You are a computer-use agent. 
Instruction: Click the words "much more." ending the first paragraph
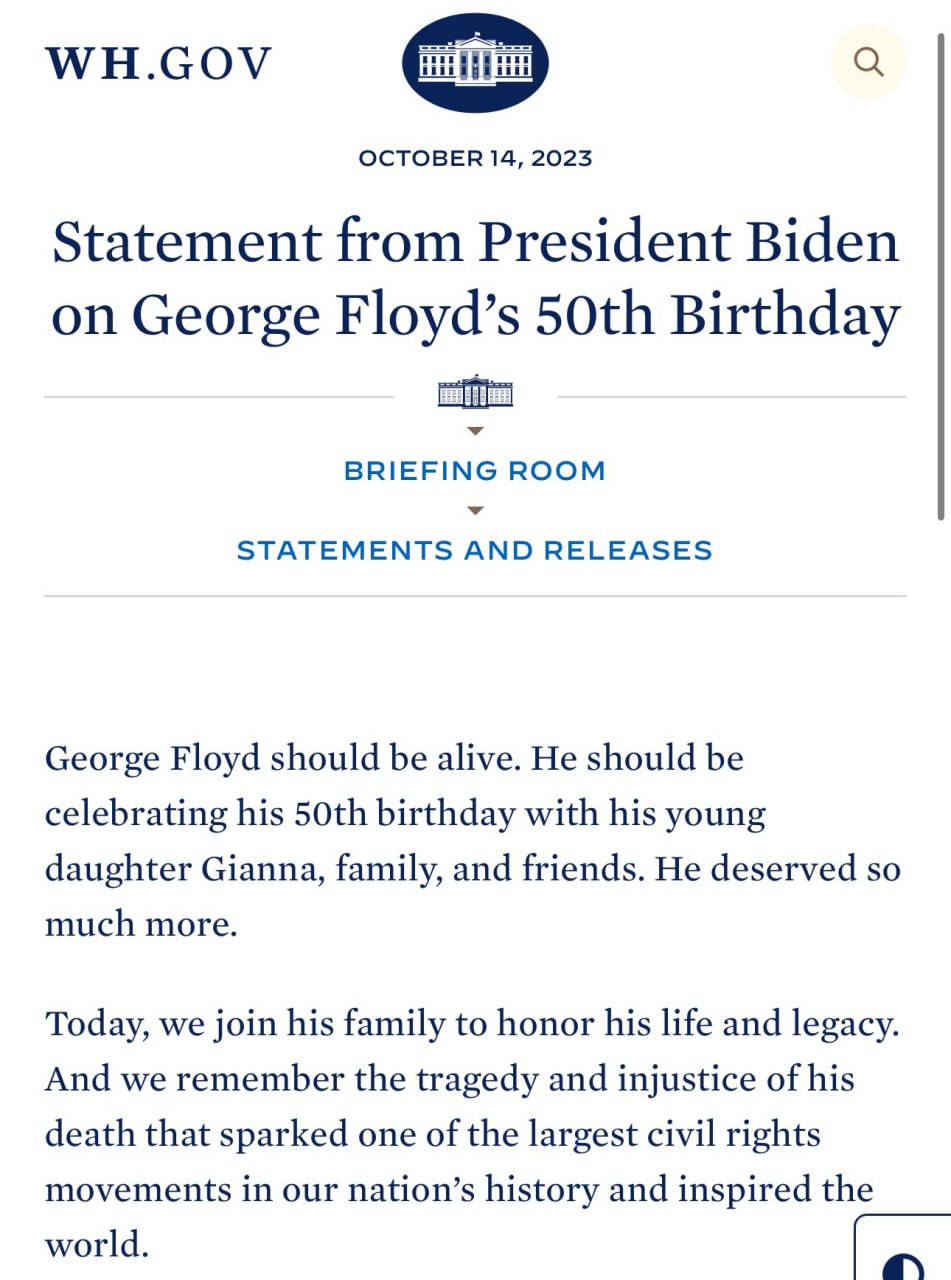click(x=141, y=924)
